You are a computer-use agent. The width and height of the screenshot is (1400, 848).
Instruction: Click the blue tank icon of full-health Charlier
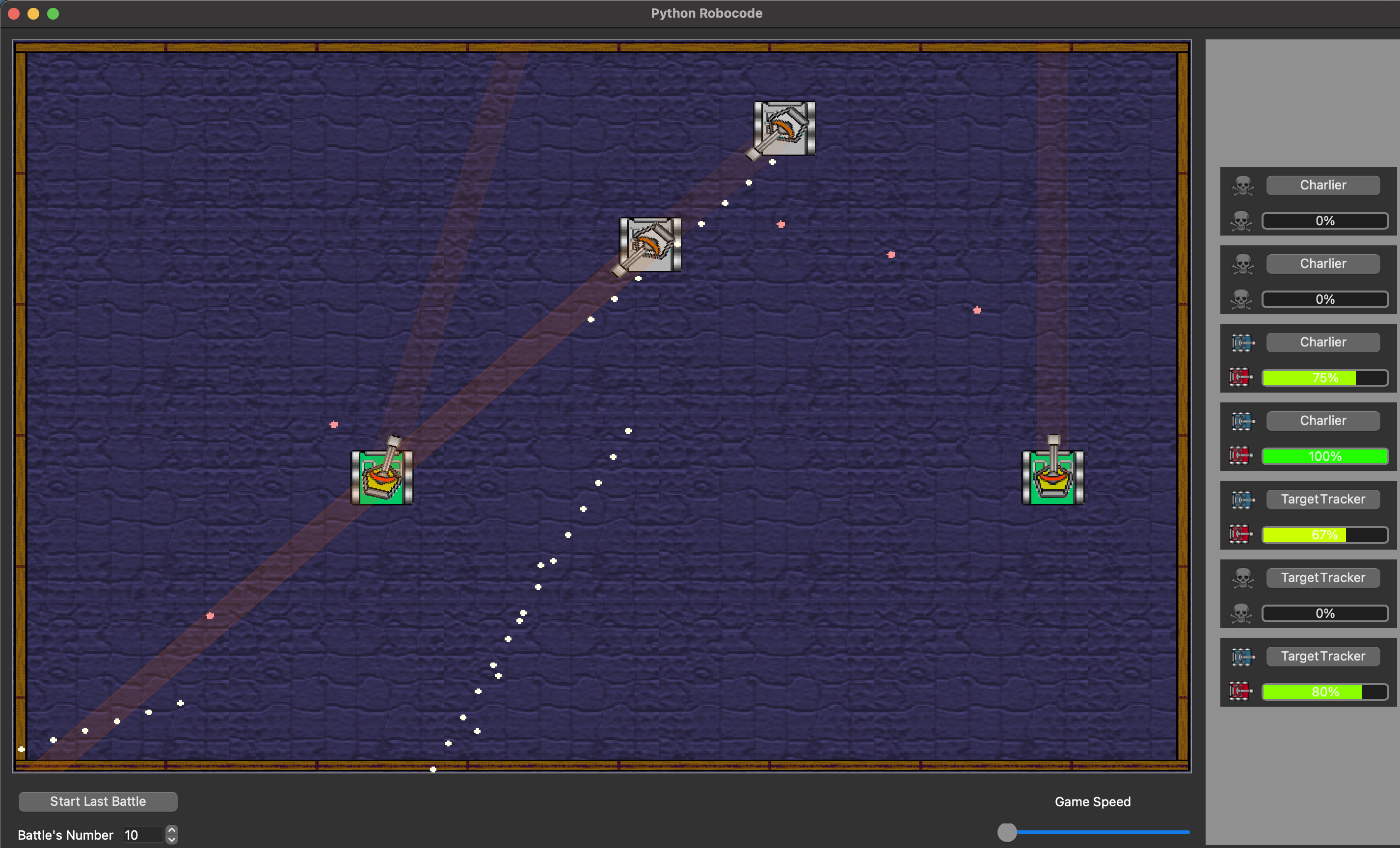(1240, 421)
